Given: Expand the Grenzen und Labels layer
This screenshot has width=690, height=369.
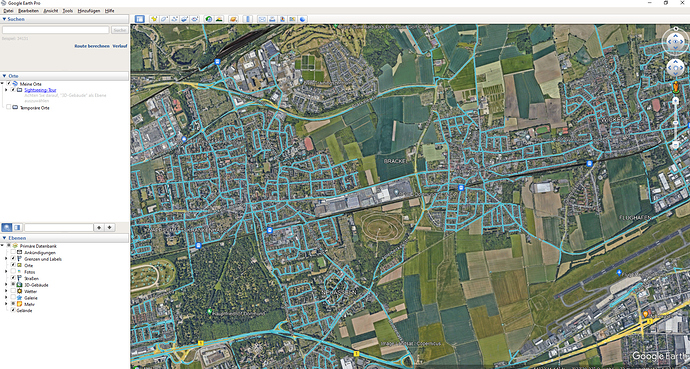Looking at the screenshot, I should point(6,259).
